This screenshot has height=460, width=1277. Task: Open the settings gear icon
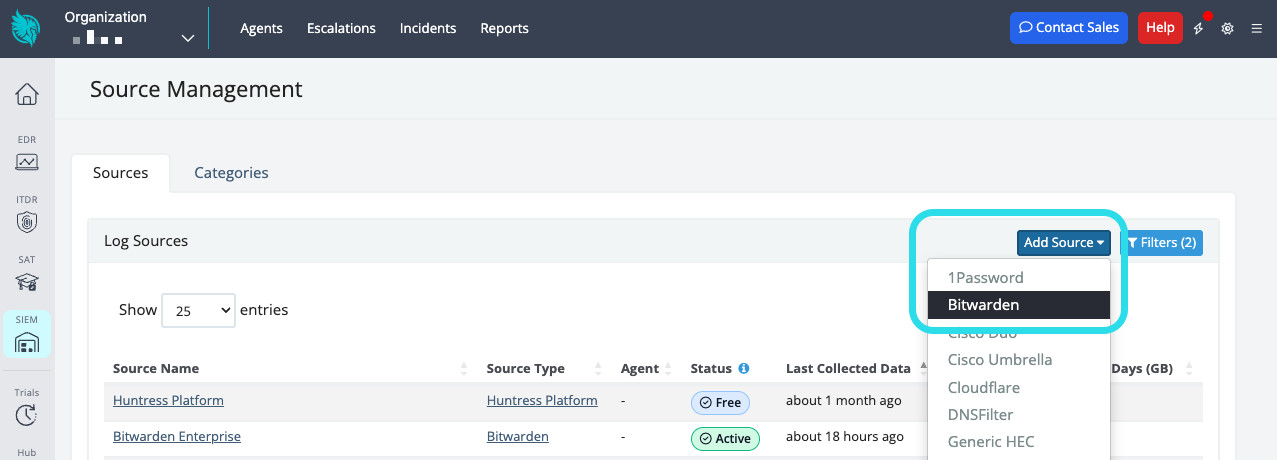[1227, 28]
